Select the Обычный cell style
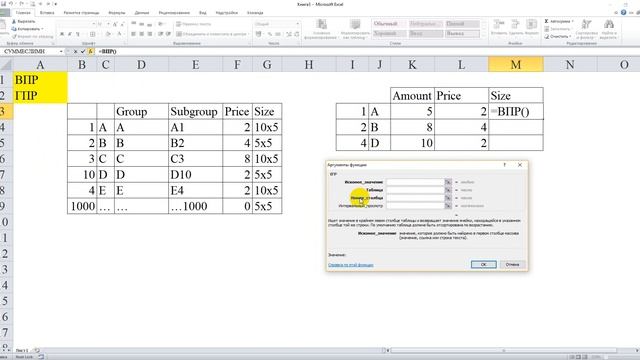The height and width of the screenshot is (360, 640). pos(389,24)
